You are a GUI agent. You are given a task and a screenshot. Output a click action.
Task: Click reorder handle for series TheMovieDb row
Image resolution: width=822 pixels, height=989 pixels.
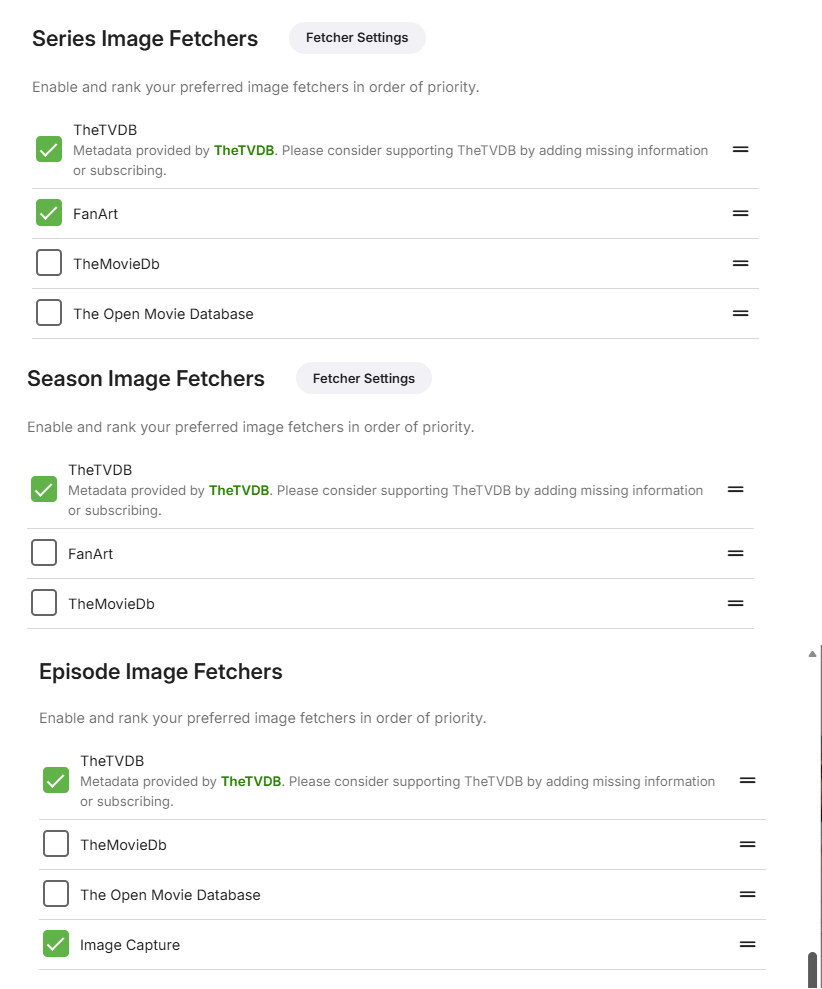[740, 264]
